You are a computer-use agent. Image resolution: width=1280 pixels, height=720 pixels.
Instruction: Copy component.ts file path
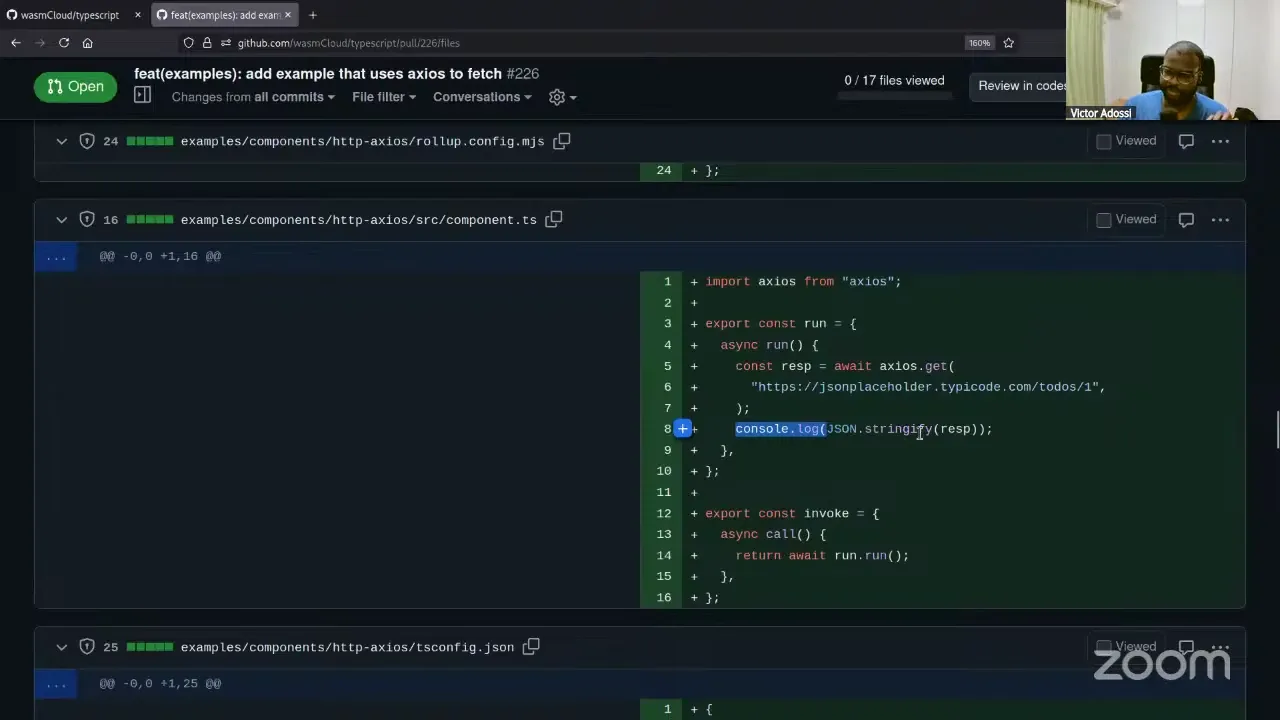coord(554,219)
